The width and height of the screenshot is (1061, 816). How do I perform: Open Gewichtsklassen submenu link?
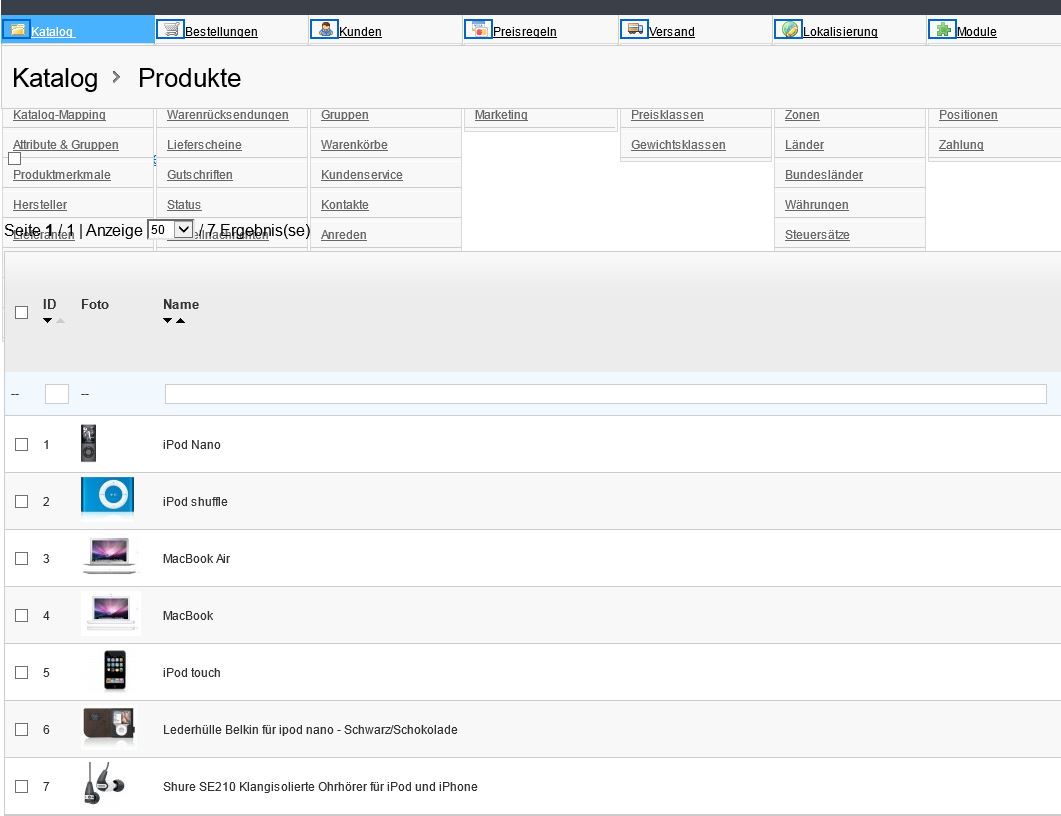tap(678, 145)
